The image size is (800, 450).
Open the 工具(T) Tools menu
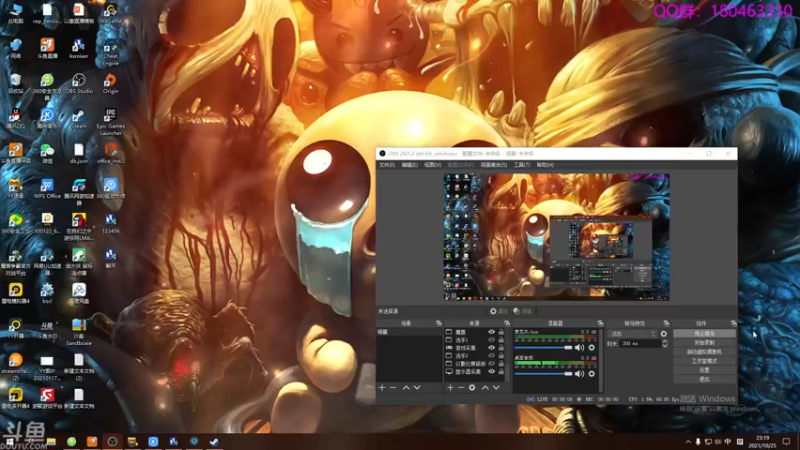tap(521, 165)
